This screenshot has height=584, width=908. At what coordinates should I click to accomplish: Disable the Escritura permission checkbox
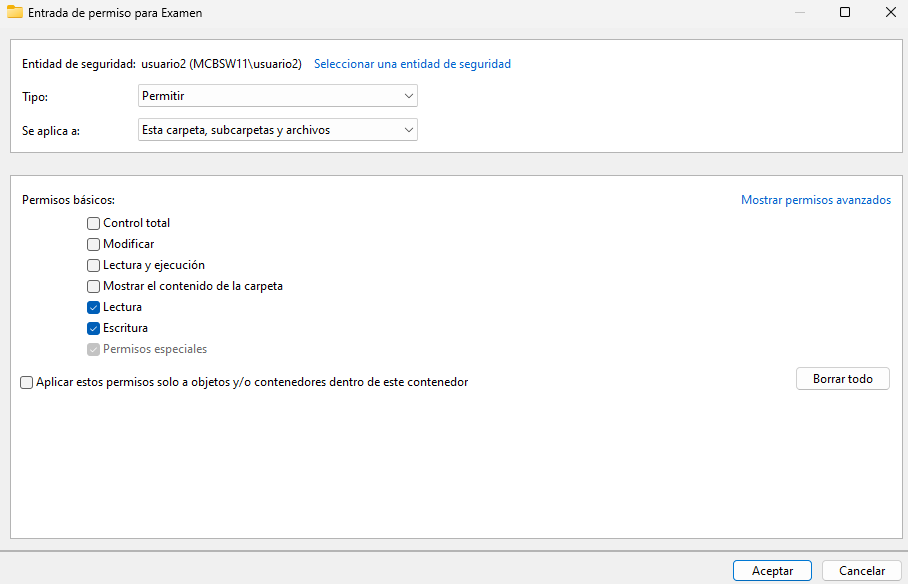tap(94, 329)
